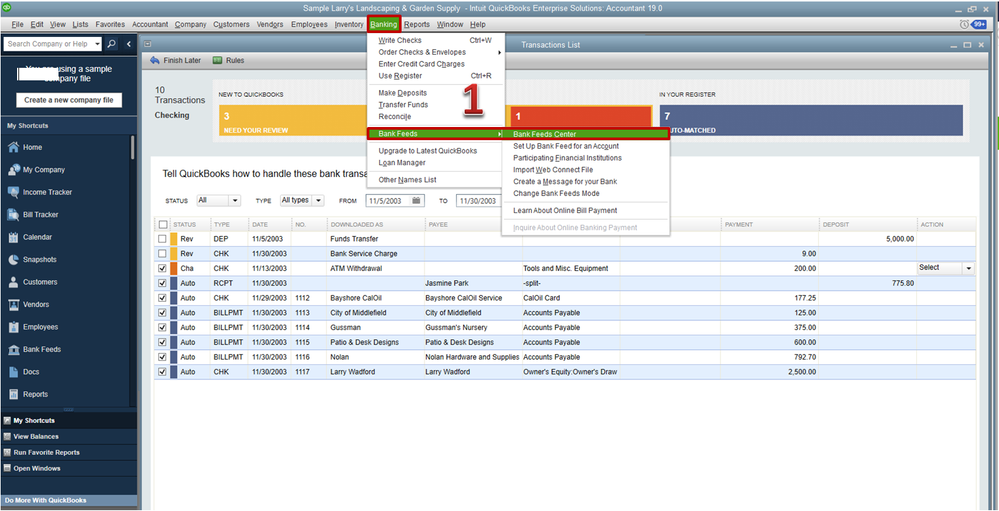Click the Need Your Review yellow tile
This screenshot has width=999, height=511.
(293, 120)
